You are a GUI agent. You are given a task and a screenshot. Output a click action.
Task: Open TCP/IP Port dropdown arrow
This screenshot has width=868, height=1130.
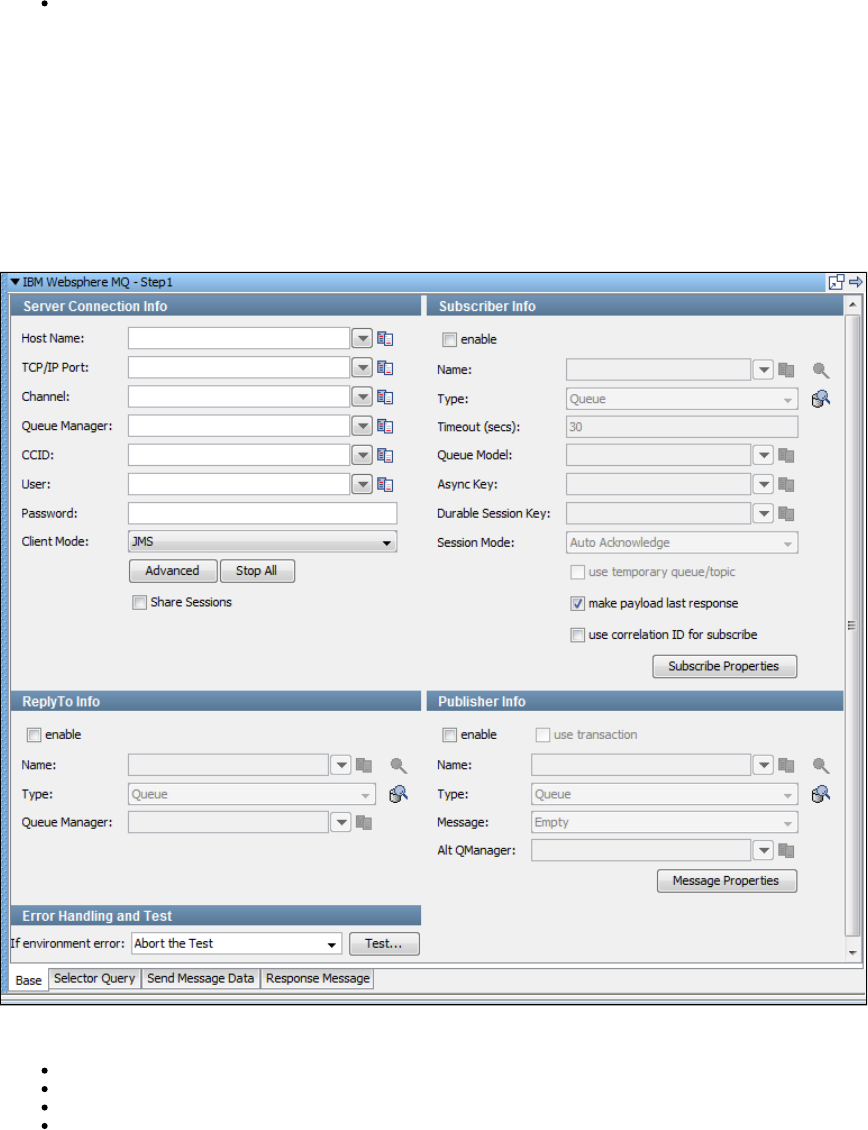point(362,368)
